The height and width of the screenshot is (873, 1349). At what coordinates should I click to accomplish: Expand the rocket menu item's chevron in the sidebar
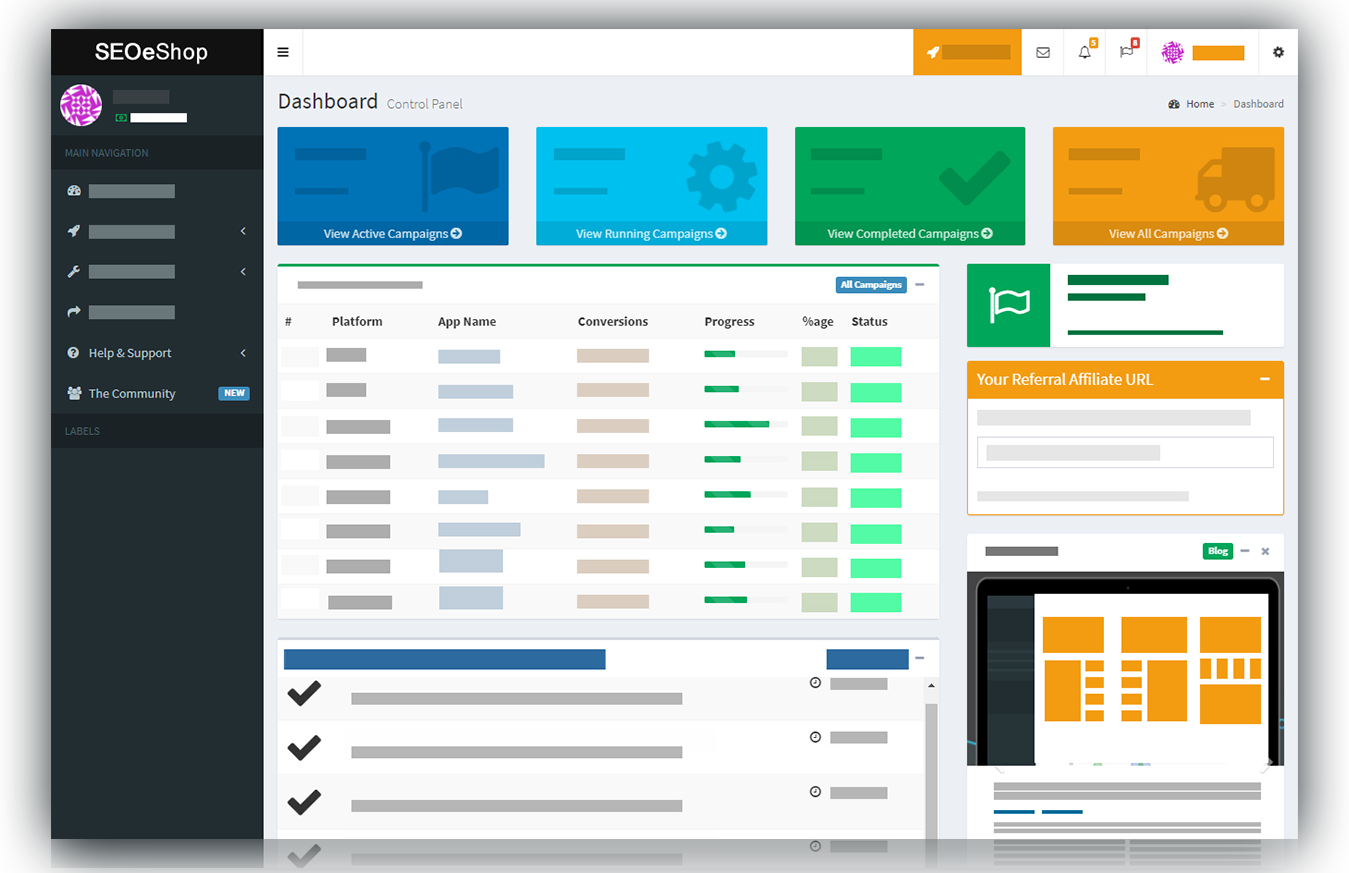click(x=243, y=232)
